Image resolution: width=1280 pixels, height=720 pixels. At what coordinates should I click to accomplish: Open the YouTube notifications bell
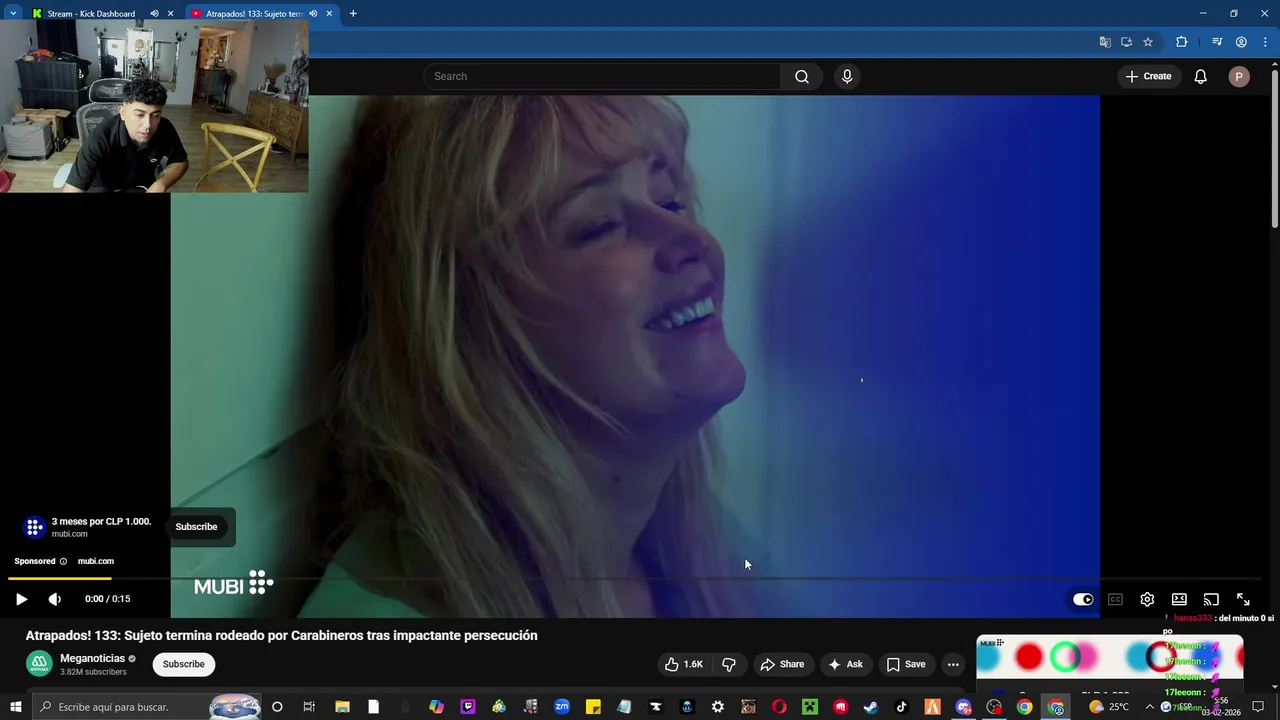tap(1201, 76)
